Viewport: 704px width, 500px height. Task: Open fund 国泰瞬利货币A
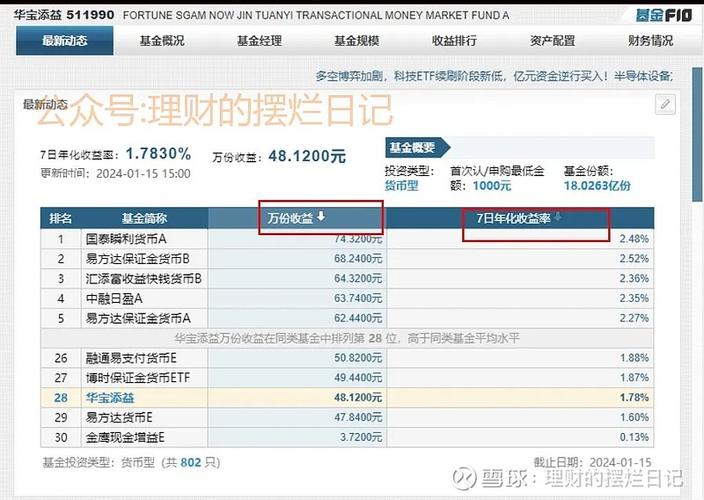coord(126,239)
